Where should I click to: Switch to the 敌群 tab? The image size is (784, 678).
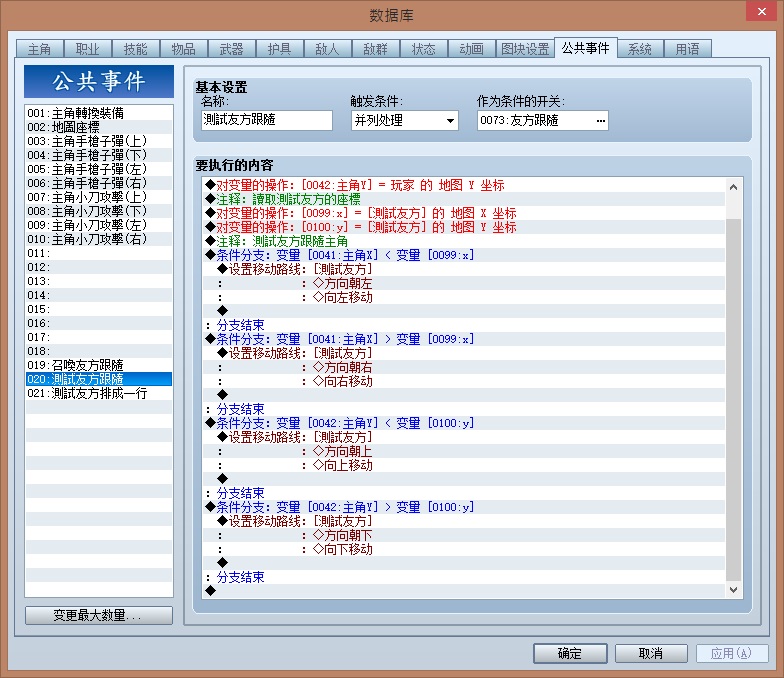pos(376,49)
